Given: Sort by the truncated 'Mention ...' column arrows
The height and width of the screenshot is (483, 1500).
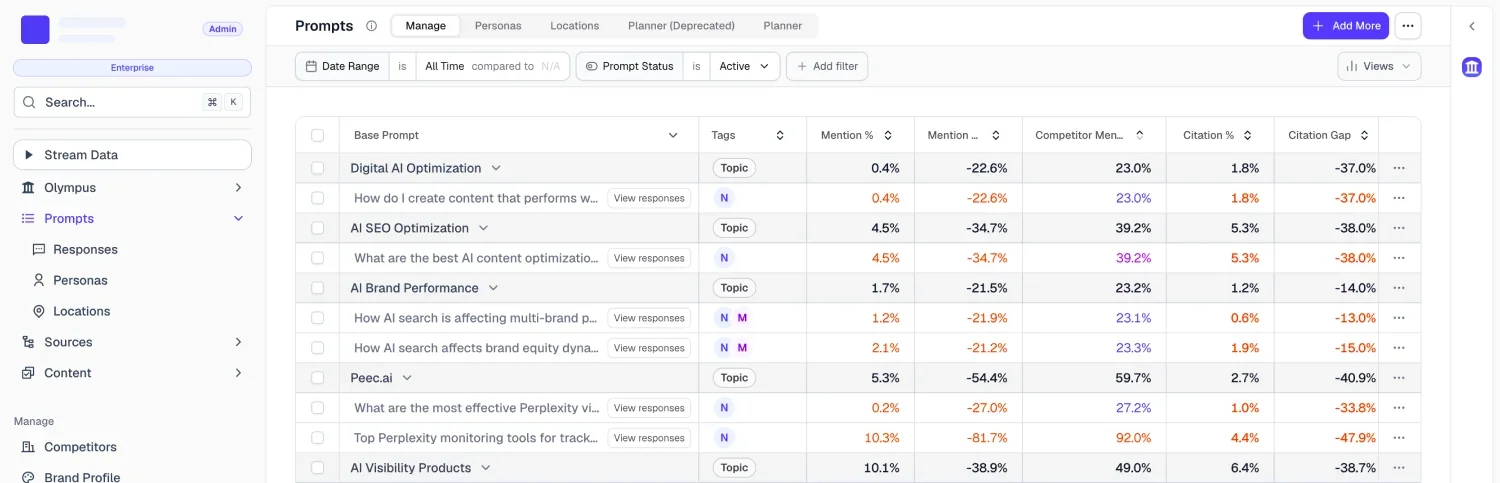Looking at the screenshot, I should click(x=995, y=135).
